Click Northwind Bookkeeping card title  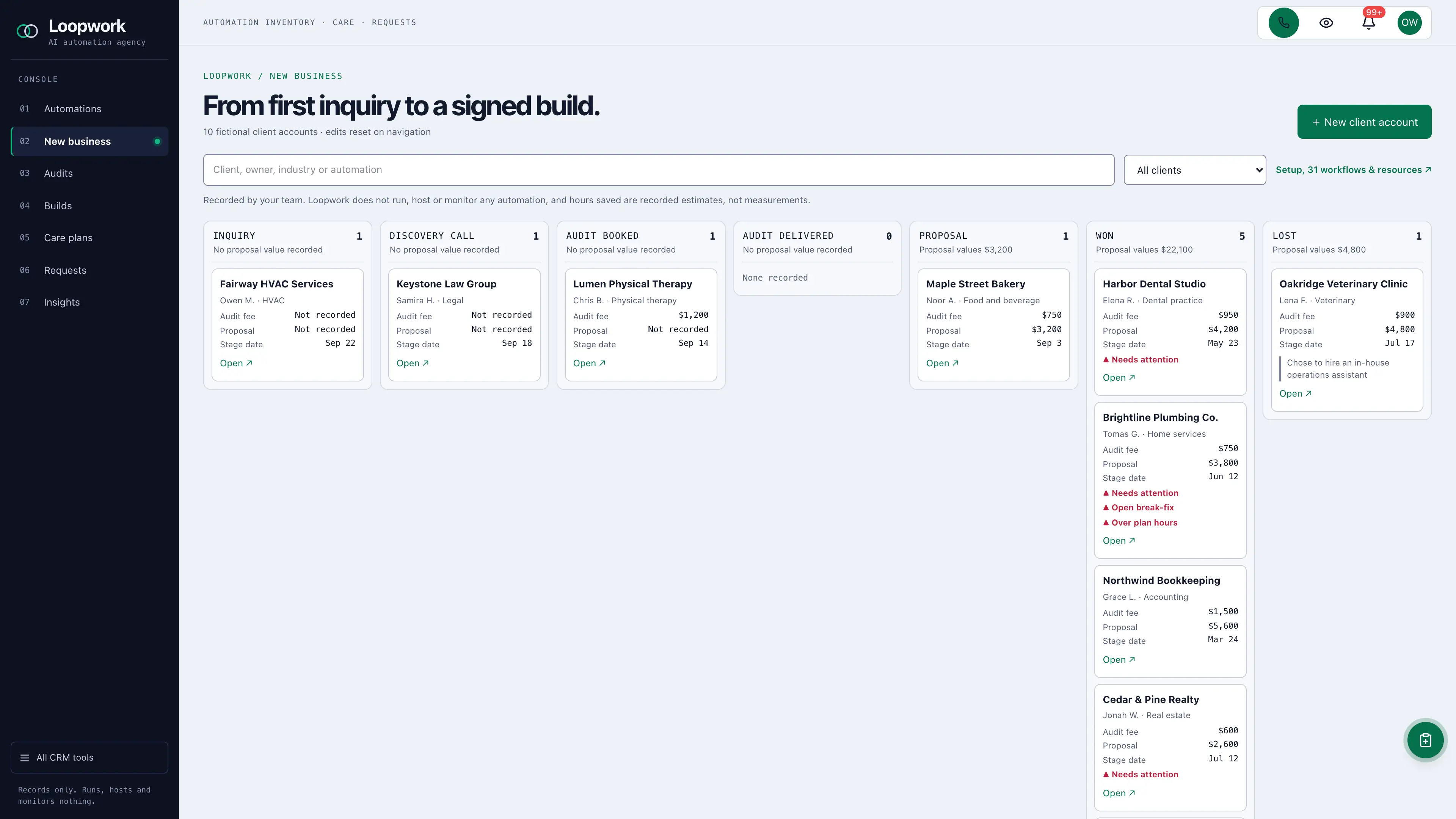coord(1161,581)
